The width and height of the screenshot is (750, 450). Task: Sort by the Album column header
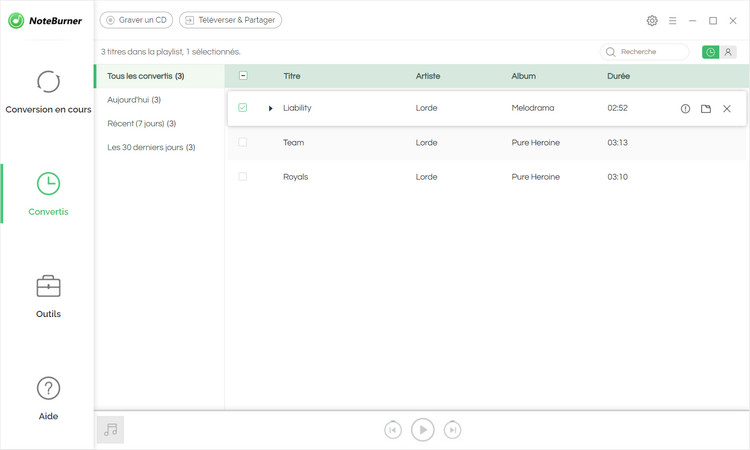(x=523, y=76)
